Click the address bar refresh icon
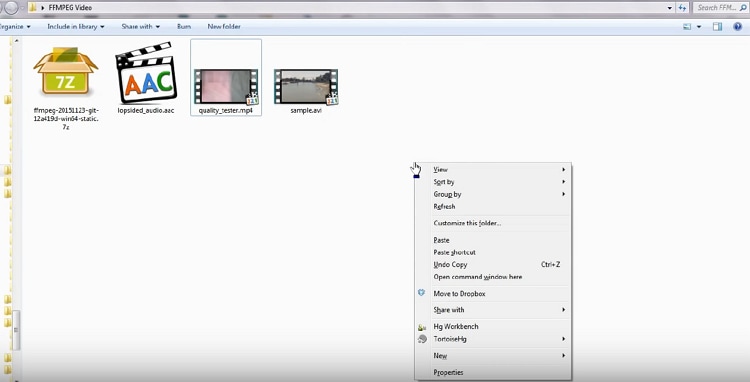Viewport: 750px width, 382px height. [x=682, y=8]
